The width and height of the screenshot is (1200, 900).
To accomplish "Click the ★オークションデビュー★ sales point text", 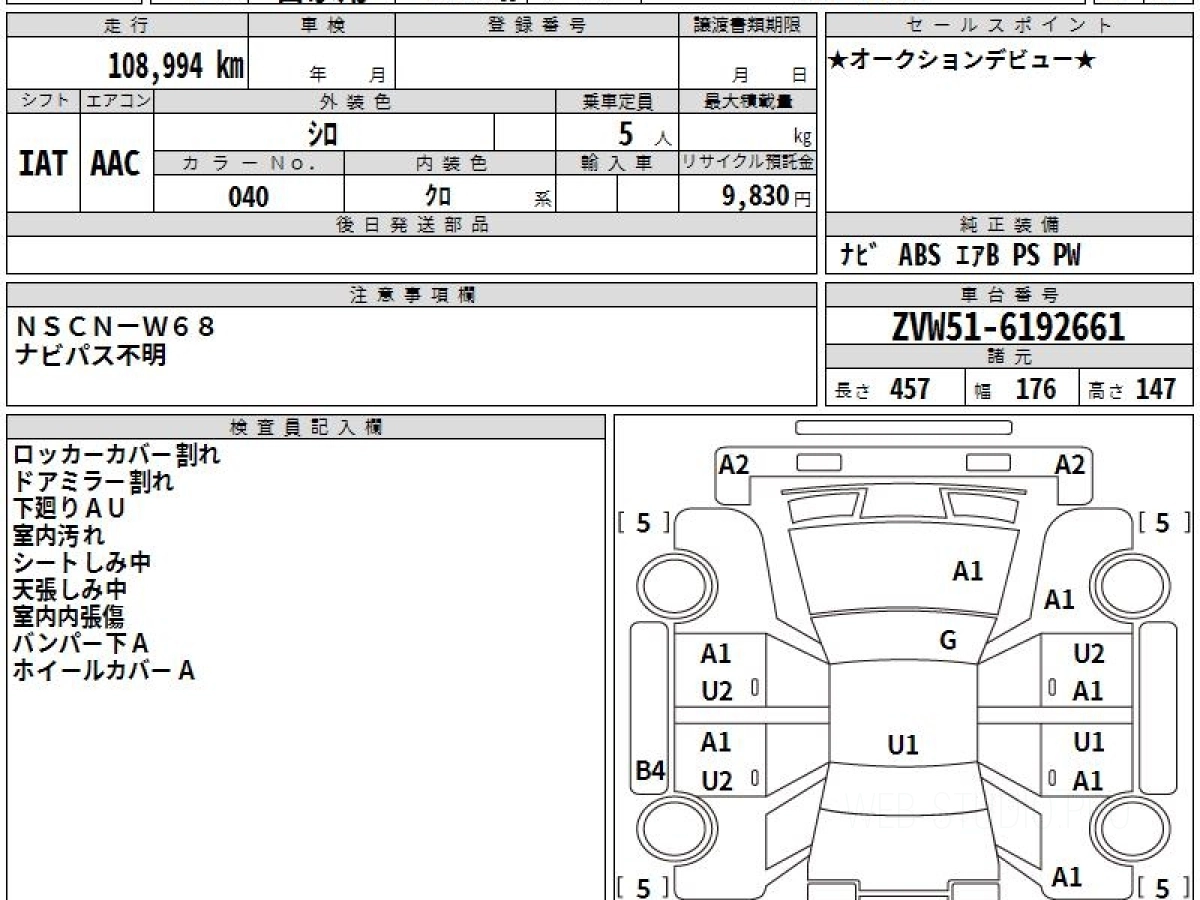I will coord(962,61).
